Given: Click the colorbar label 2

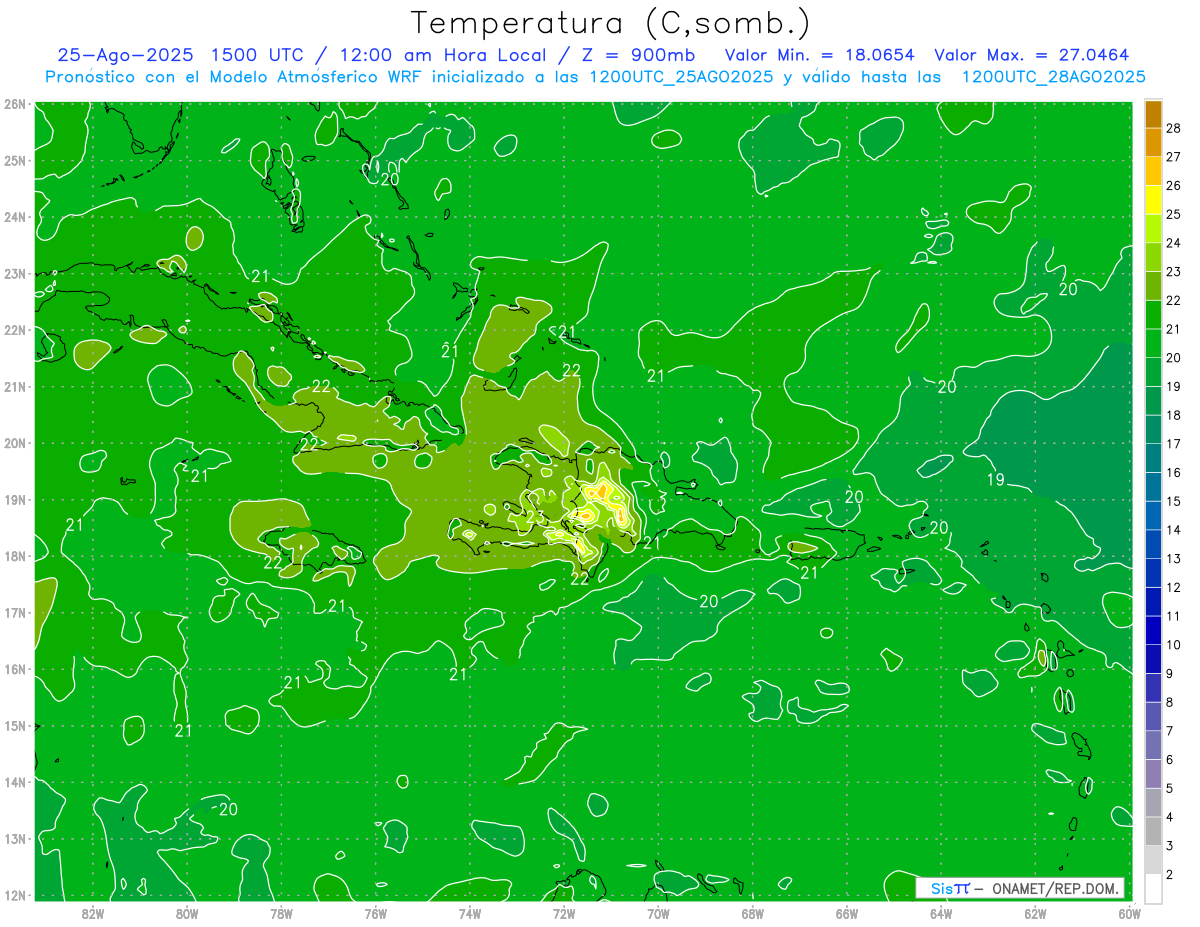Looking at the screenshot, I should (x=1170, y=875).
